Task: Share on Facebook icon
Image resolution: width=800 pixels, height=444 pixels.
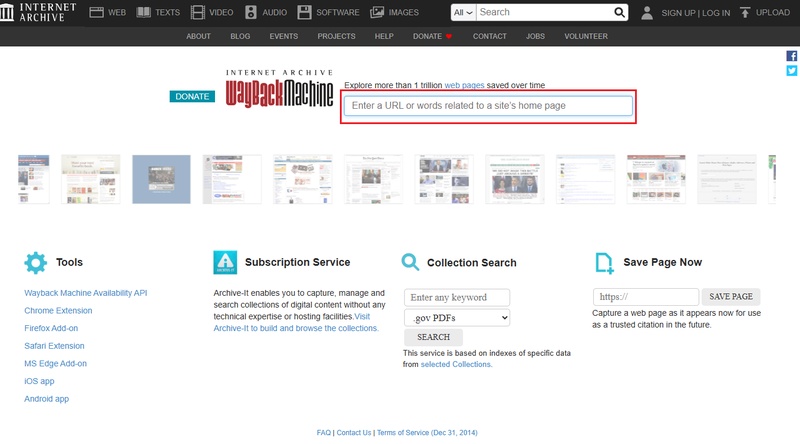Action: (791, 56)
